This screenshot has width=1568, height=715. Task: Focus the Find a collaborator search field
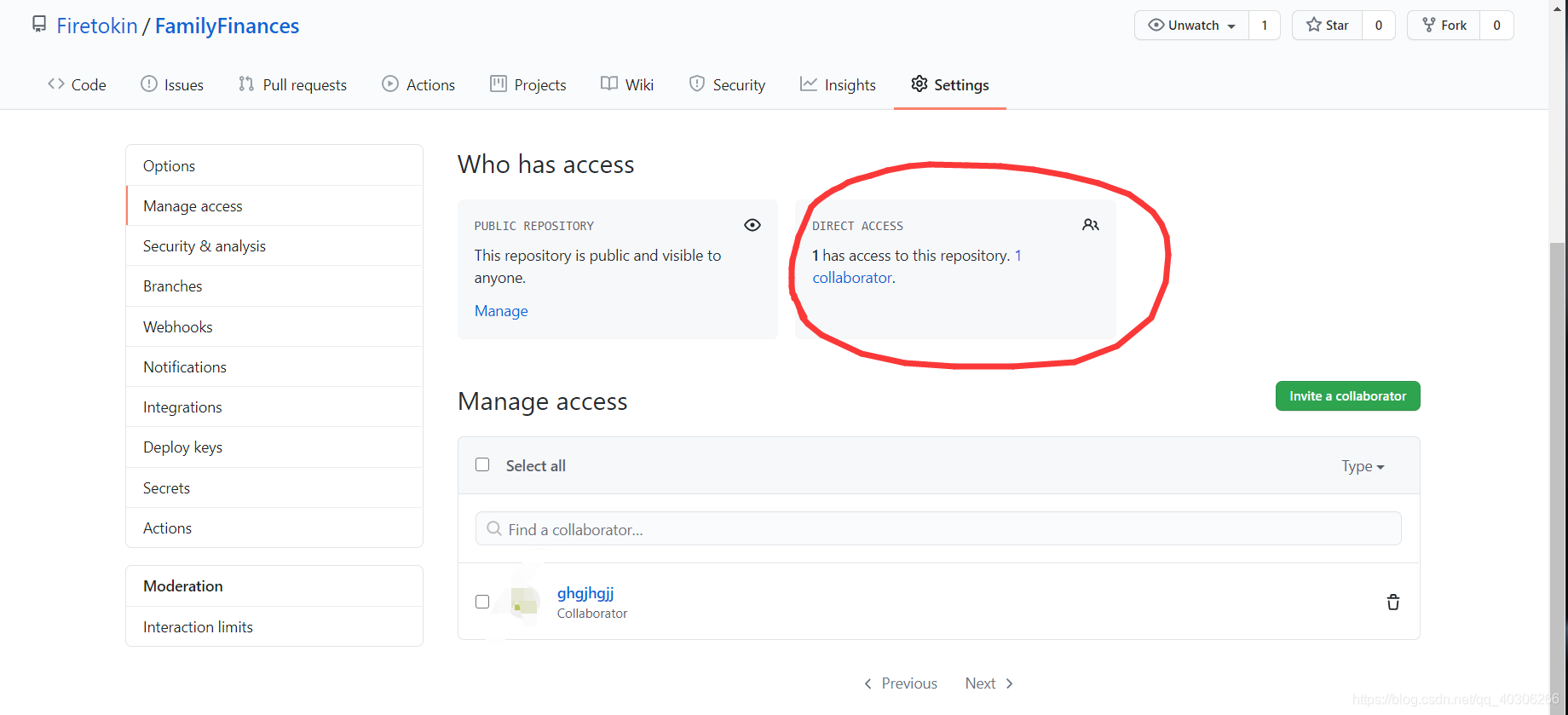pyautogui.click(x=938, y=528)
